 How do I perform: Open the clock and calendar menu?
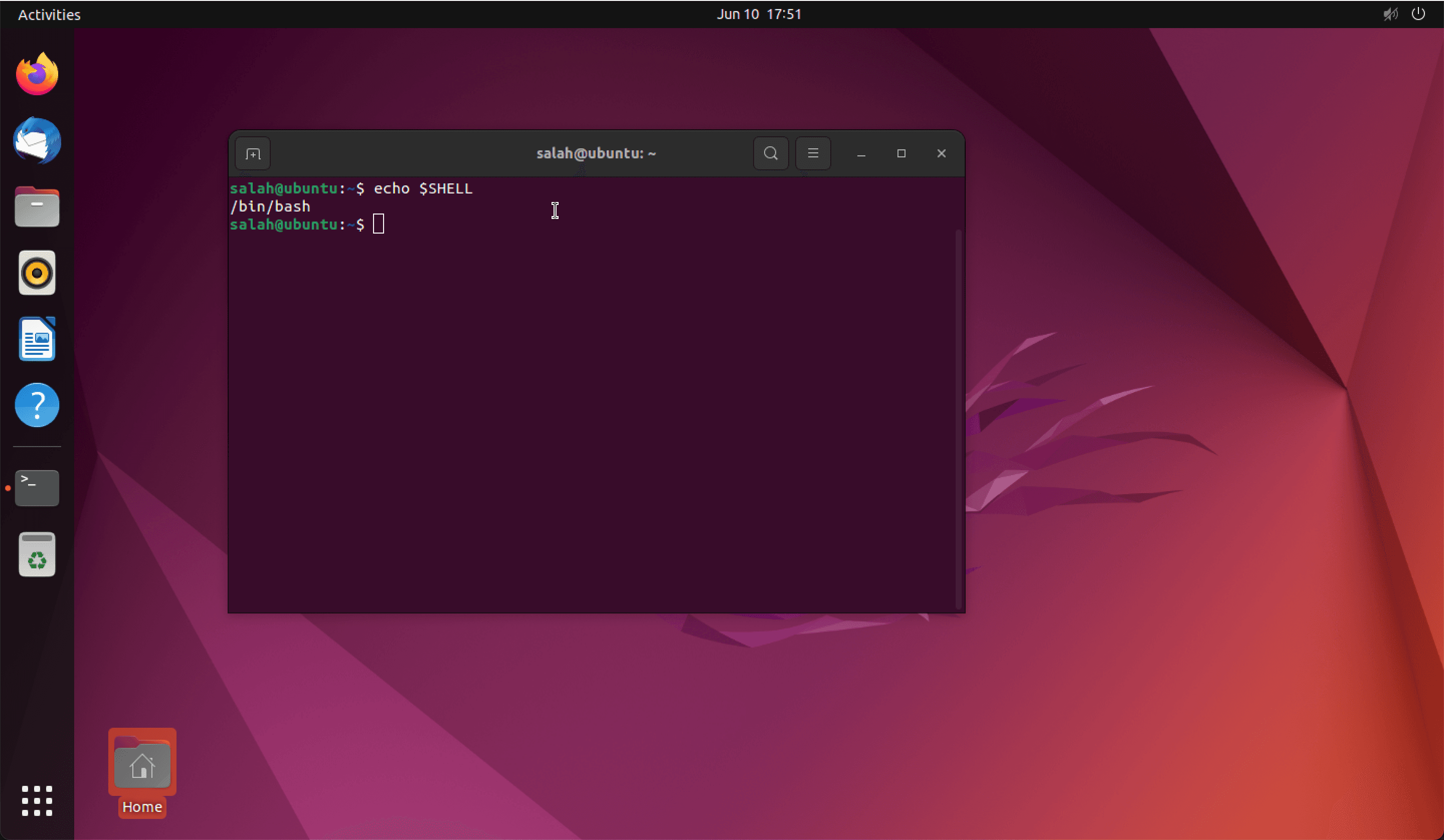tap(759, 15)
